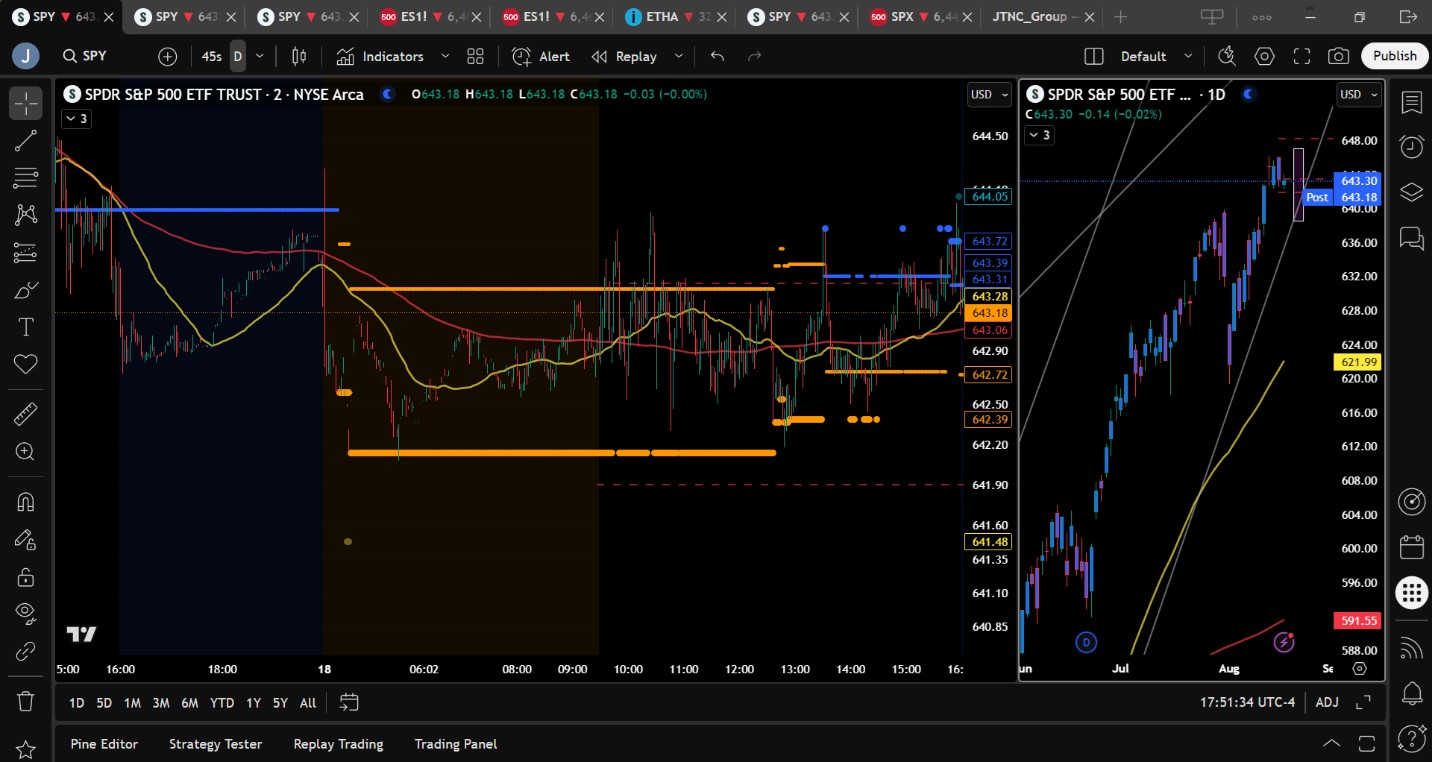Select the text annotation tool

click(x=26, y=327)
